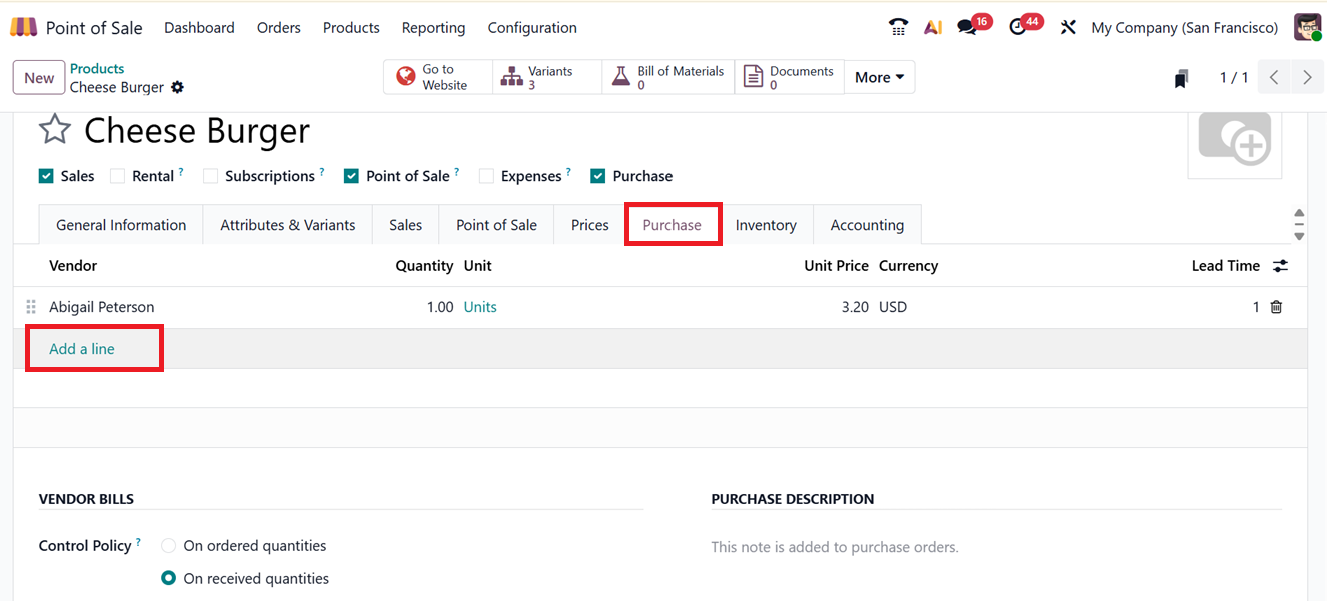Click the phone/softphone icon in the top bar
Image resolution: width=1327 pixels, height=601 pixels.
click(x=897, y=27)
